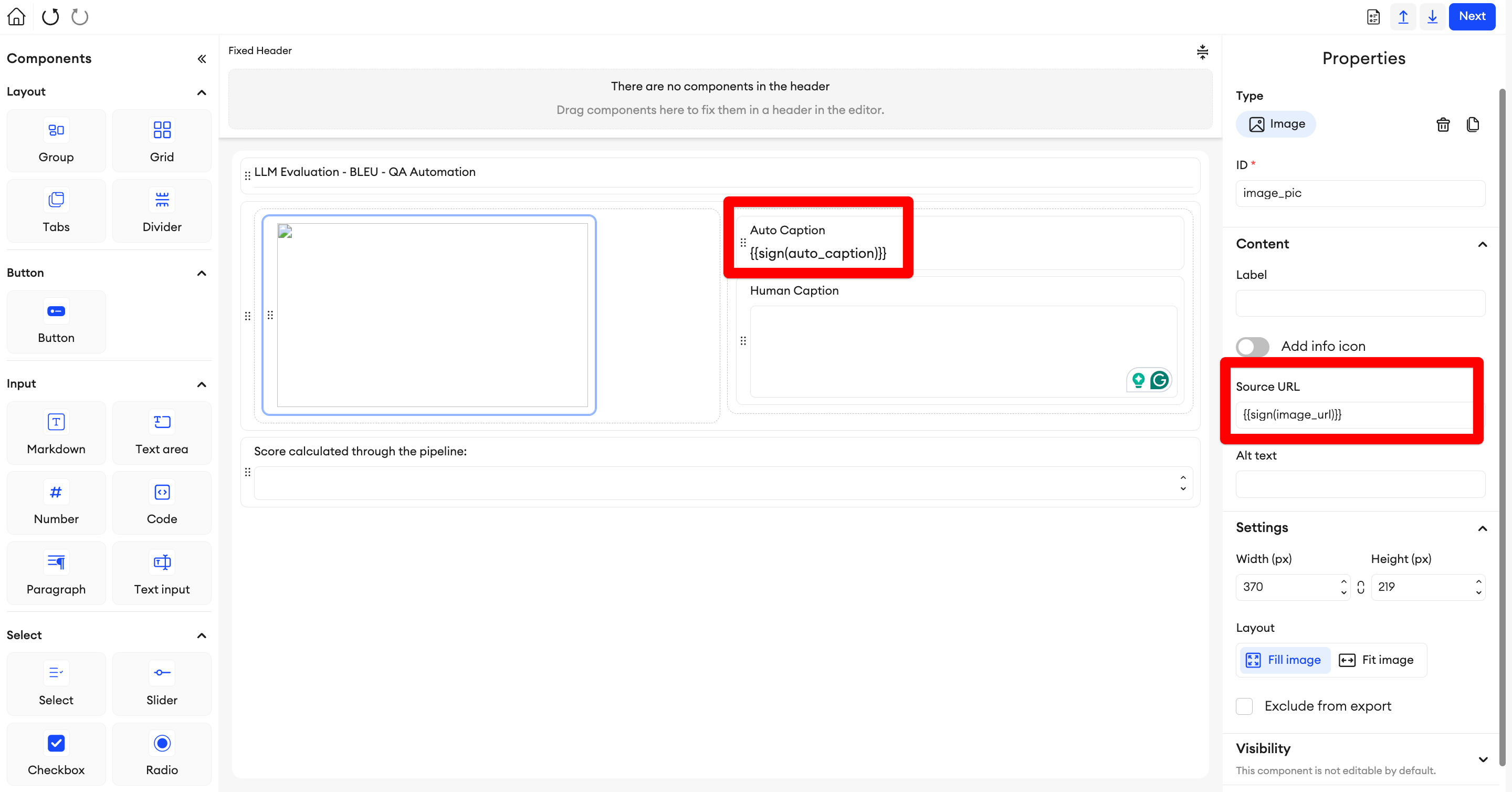The height and width of the screenshot is (792, 1512).
Task: Toggle the width-height aspect ratio link
Action: point(1361,587)
